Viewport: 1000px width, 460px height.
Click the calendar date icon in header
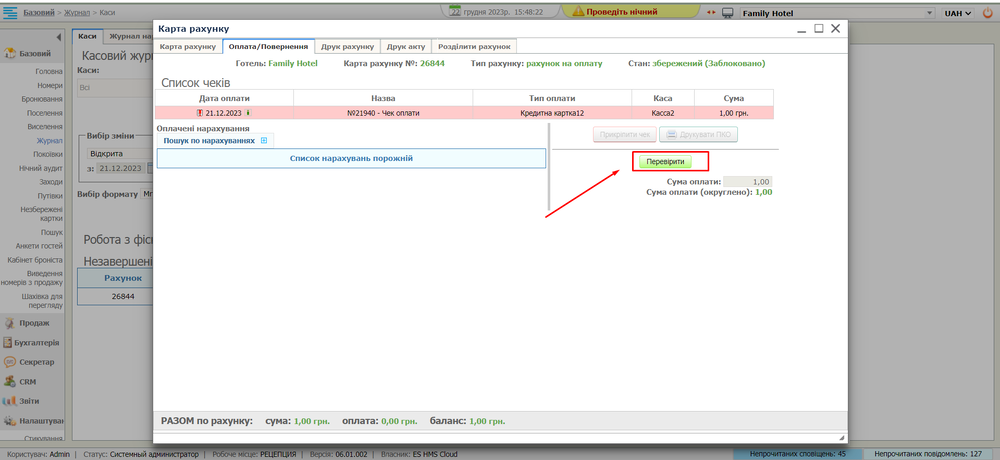(455, 12)
